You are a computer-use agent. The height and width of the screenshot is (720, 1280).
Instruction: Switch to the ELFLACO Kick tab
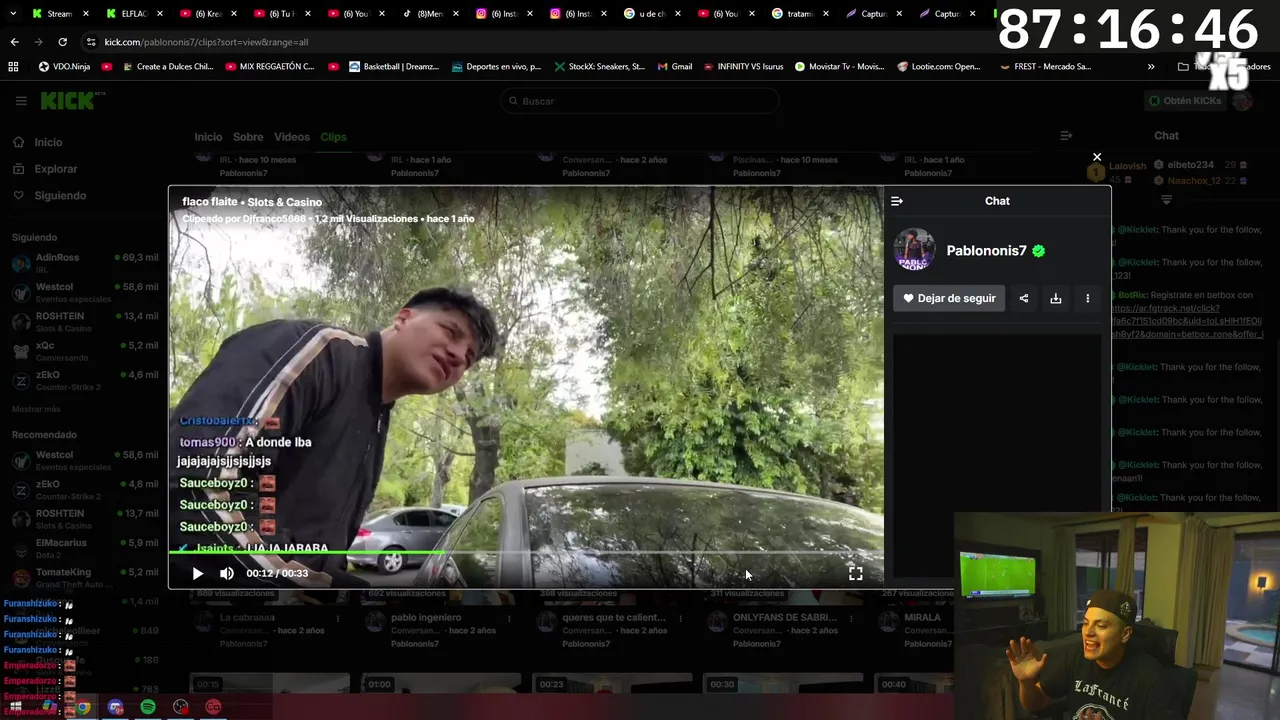135,14
